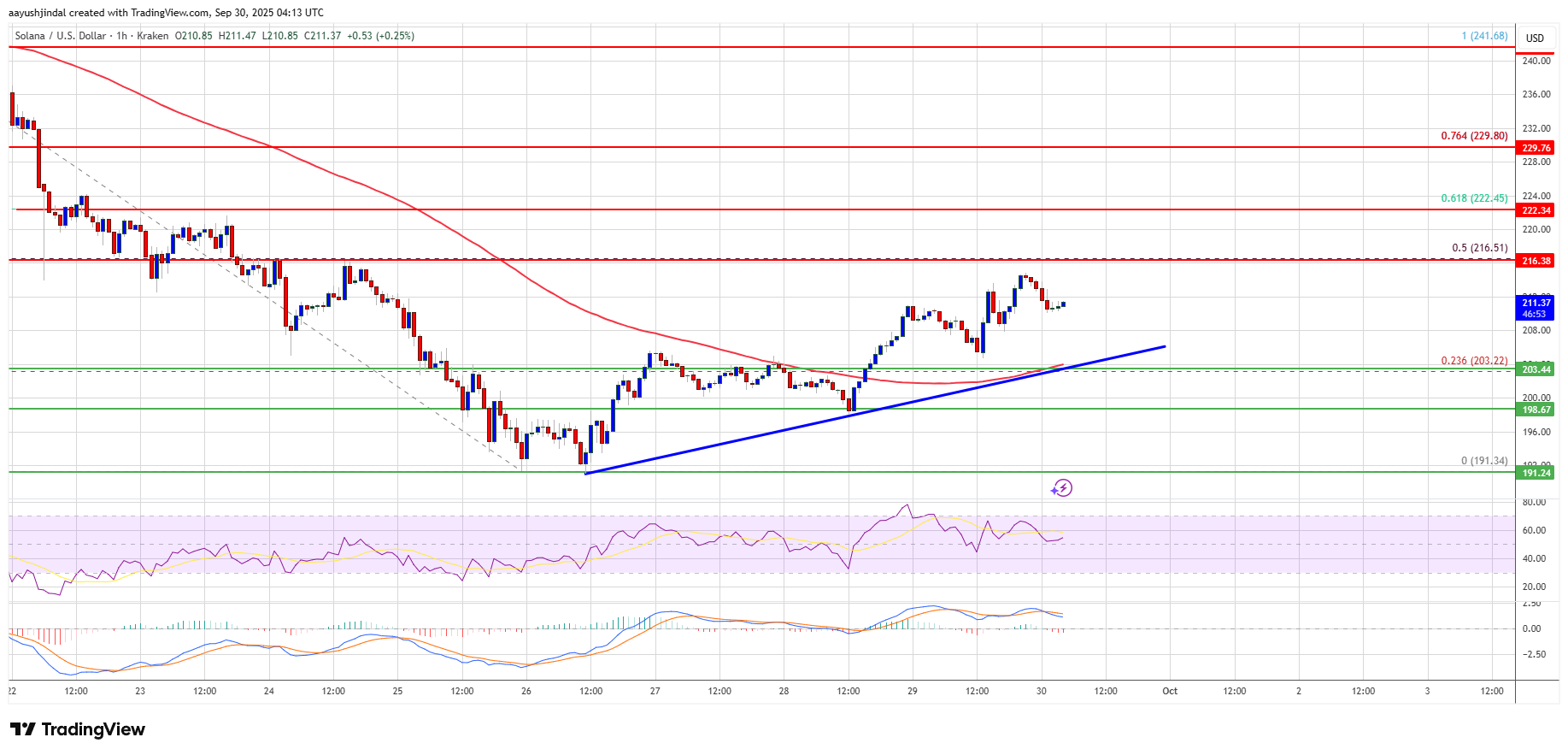Click the 224.00 price axis label

1536,196
